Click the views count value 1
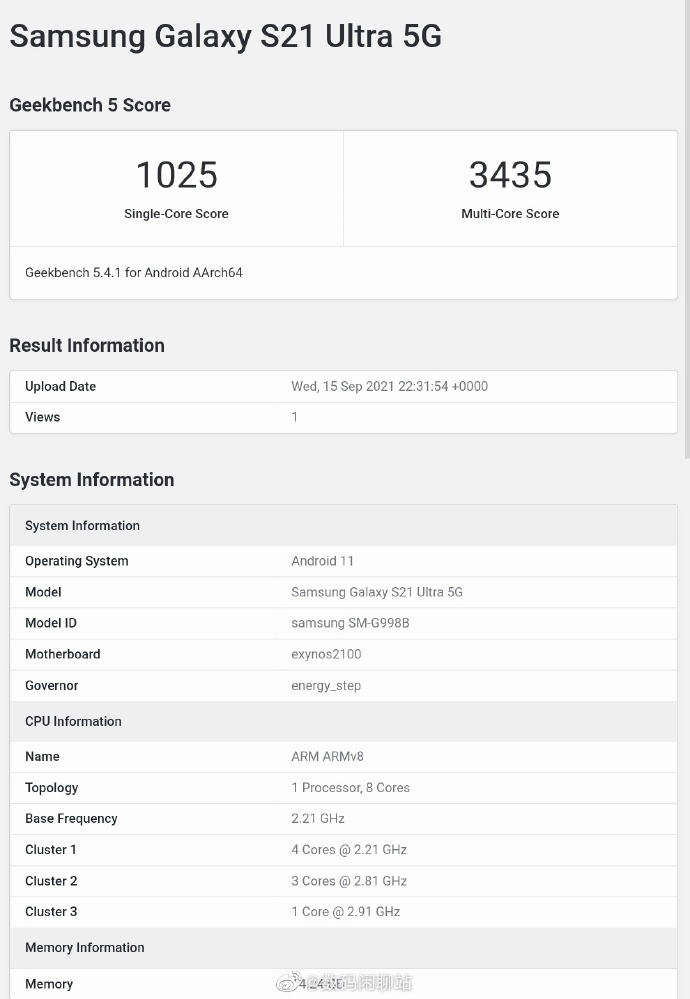The height and width of the screenshot is (999, 690). click(294, 417)
